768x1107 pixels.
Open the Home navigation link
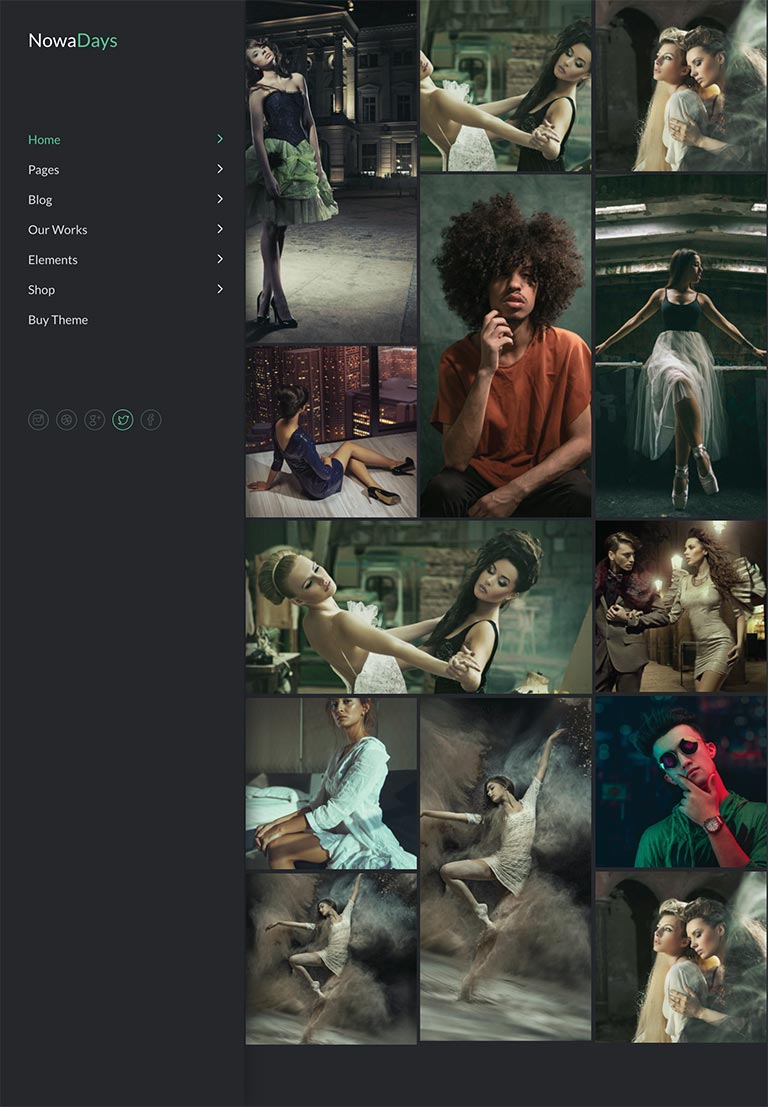(x=44, y=140)
